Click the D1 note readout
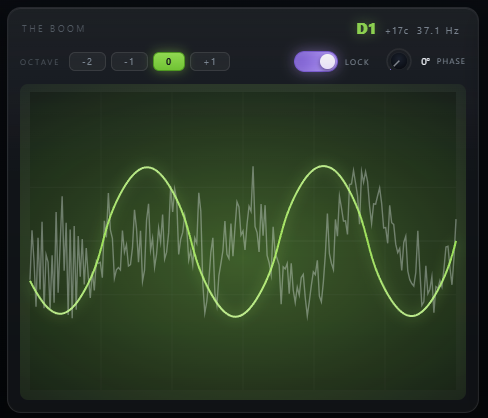 [366, 29]
